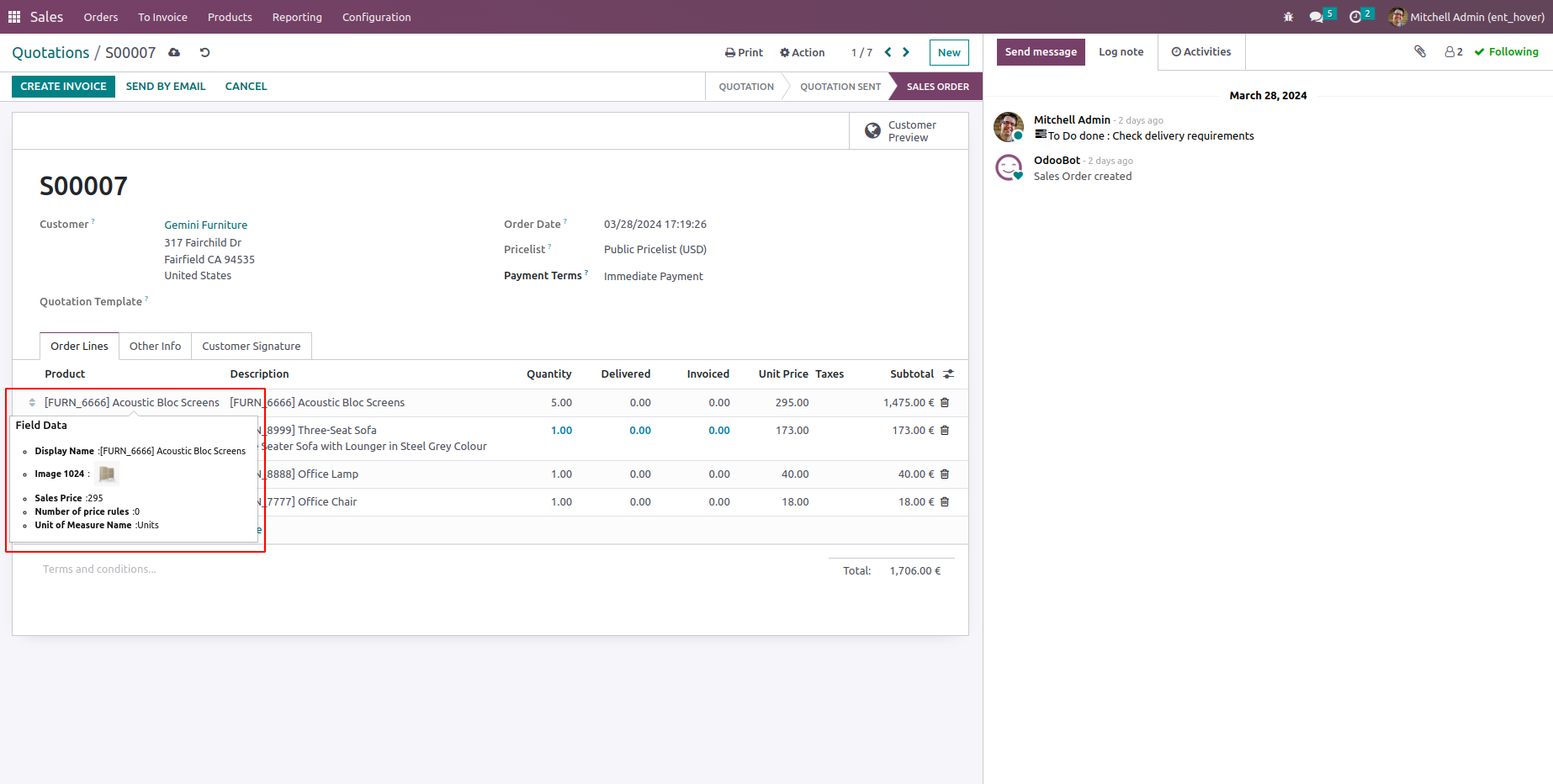Screen dimensions: 1553x784
Task: Click the Create Invoice button
Action: coord(63,86)
